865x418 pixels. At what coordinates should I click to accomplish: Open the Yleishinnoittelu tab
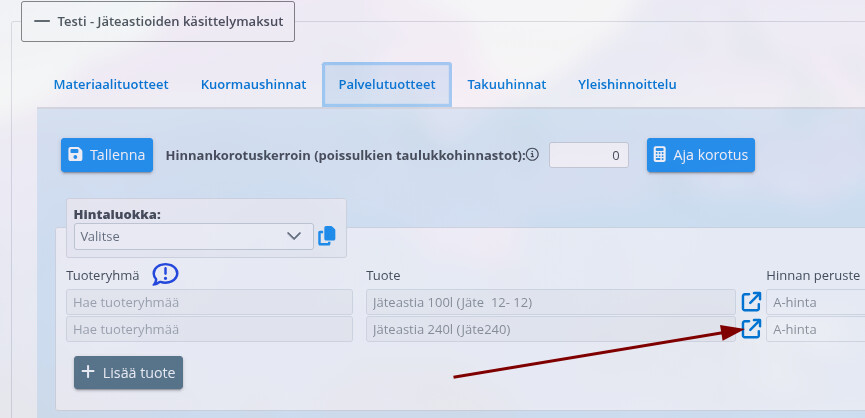(x=627, y=85)
